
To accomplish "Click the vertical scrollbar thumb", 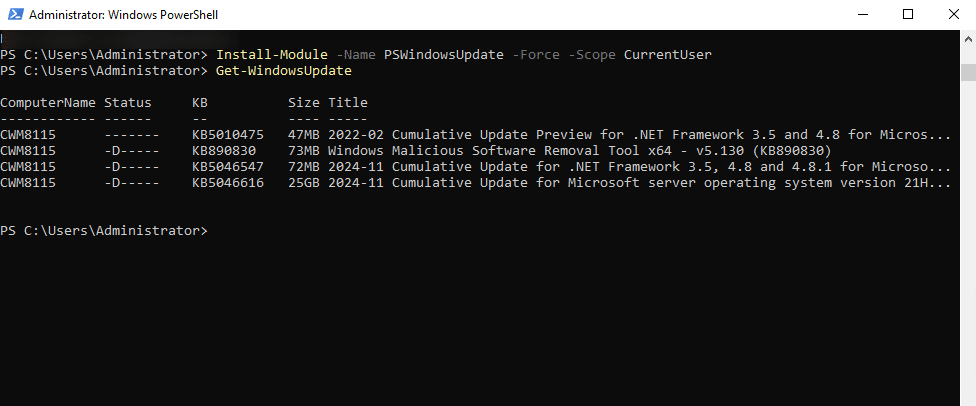I will pos(968,72).
